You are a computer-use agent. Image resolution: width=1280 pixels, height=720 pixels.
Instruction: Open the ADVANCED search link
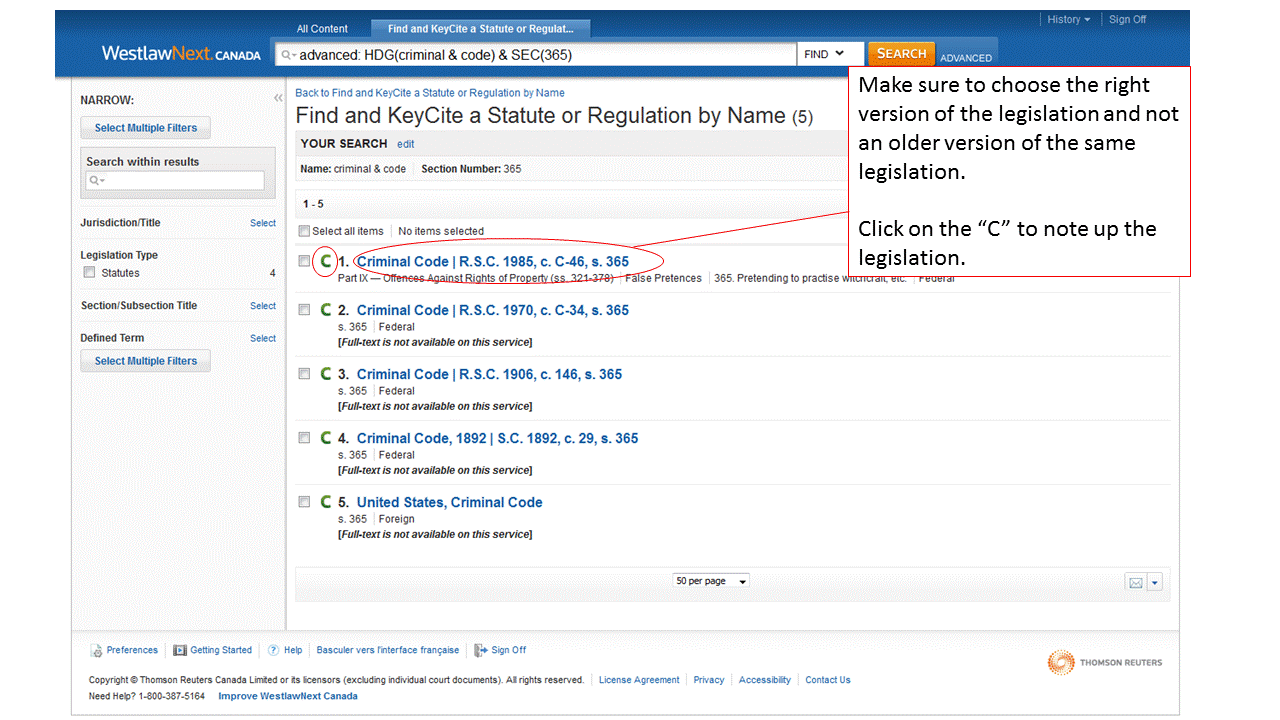pyautogui.click(x=966, y=58)
